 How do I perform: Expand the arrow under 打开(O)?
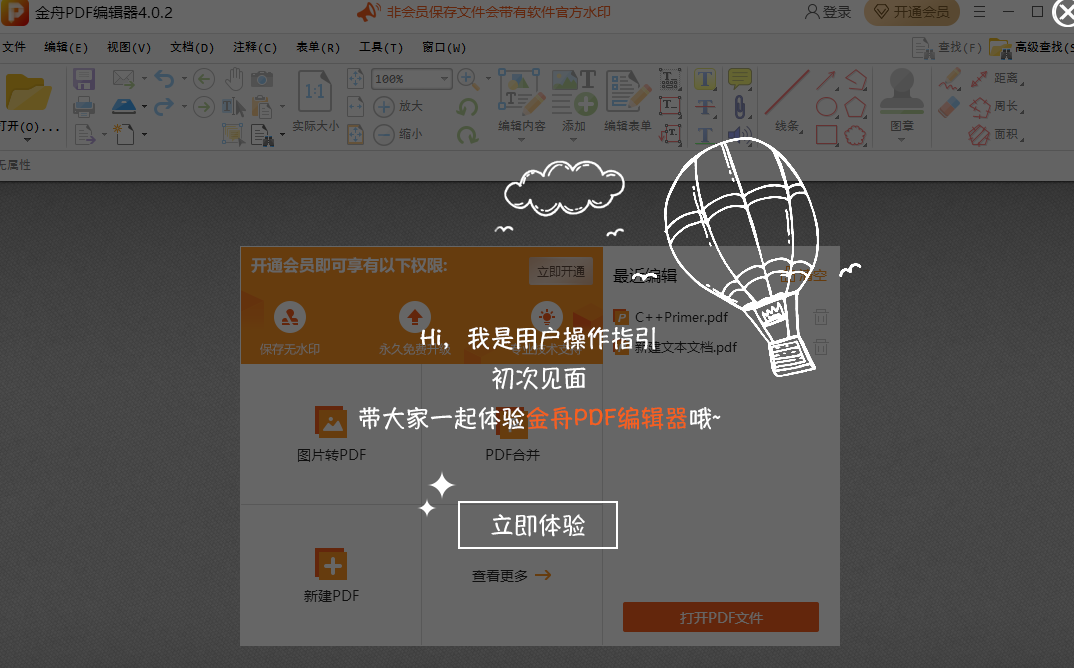point(27,140)
